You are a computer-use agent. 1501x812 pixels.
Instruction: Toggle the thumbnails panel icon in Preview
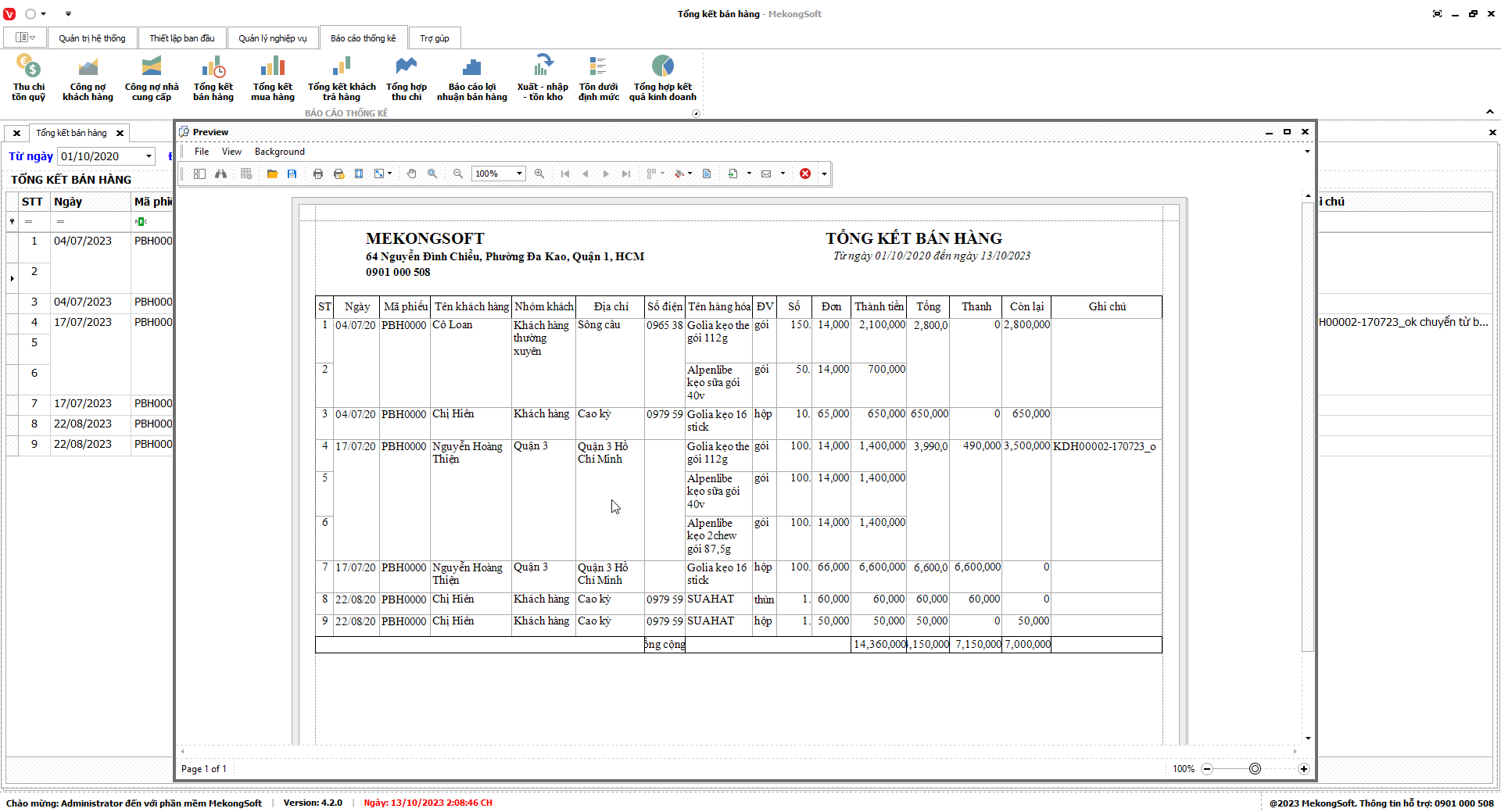200,173
